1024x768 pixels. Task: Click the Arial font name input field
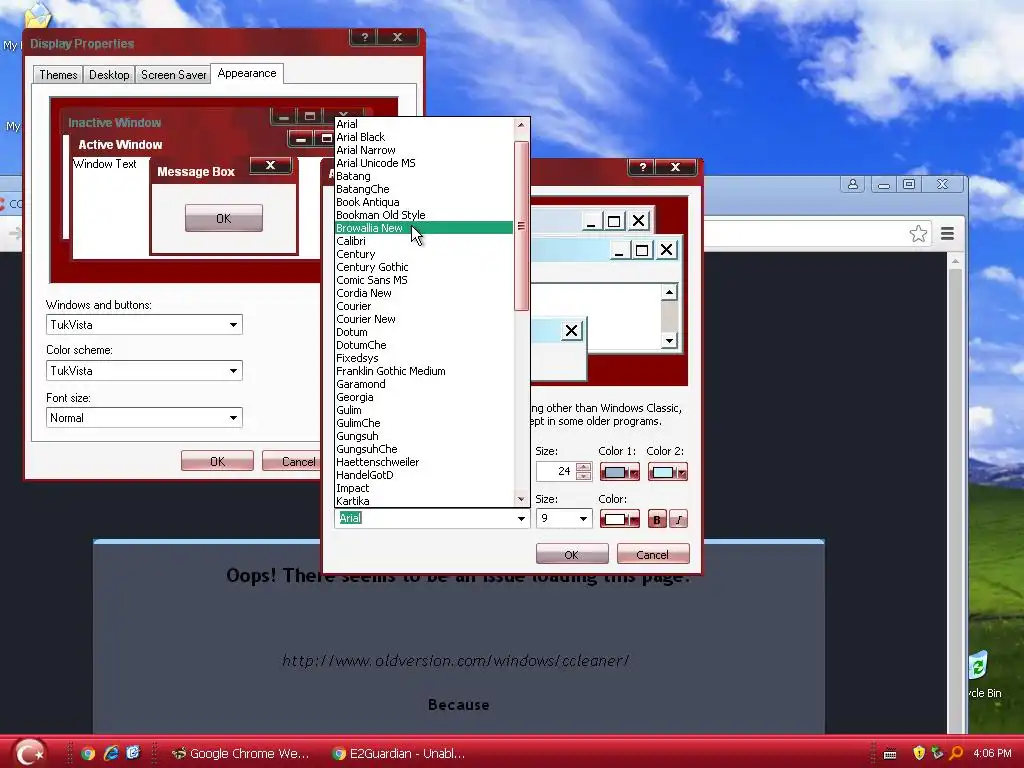425,519
